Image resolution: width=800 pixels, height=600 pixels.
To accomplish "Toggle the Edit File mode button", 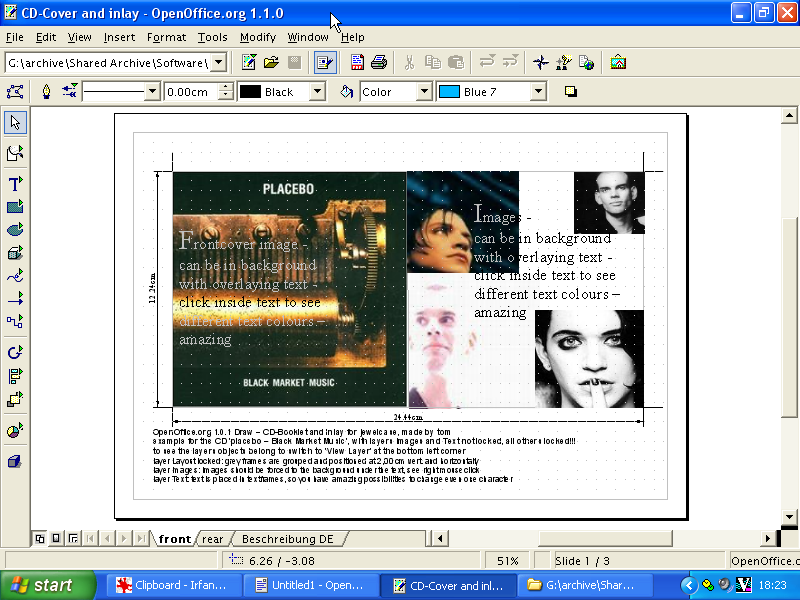I will [325, 62].
